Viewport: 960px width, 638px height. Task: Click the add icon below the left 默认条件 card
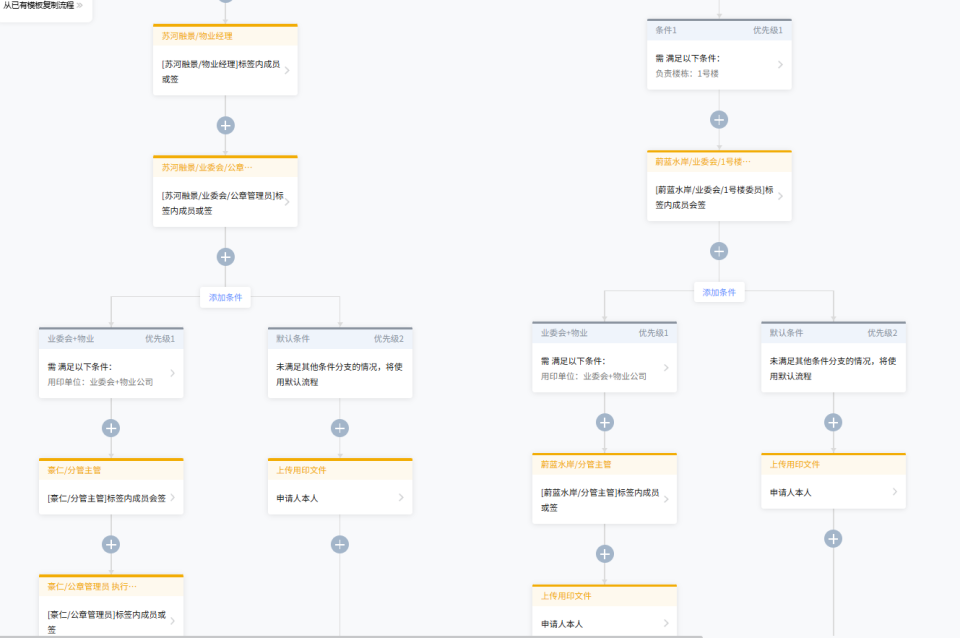tap(340, 427)
